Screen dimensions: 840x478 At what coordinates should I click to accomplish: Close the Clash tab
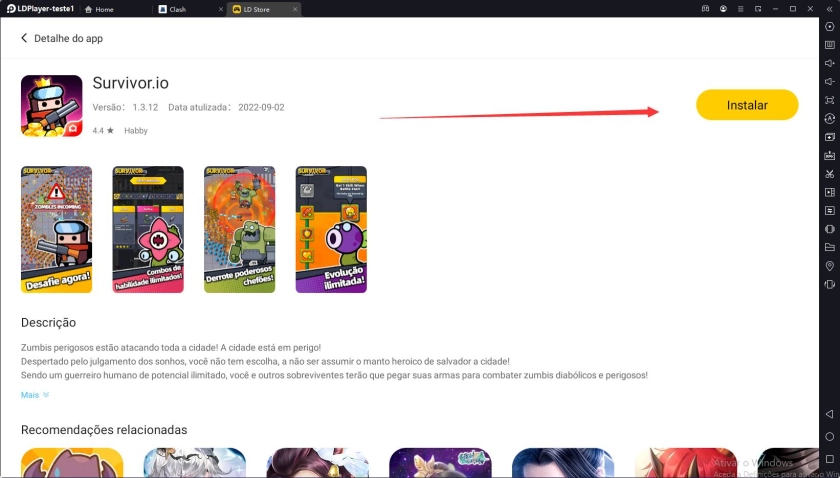[221, 10]
